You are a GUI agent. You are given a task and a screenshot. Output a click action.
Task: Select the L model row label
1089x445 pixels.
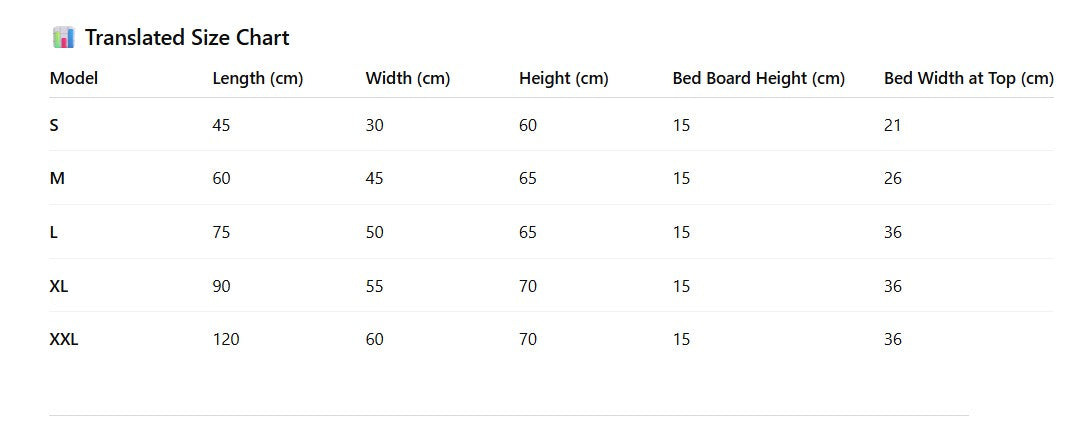[54, 232]
